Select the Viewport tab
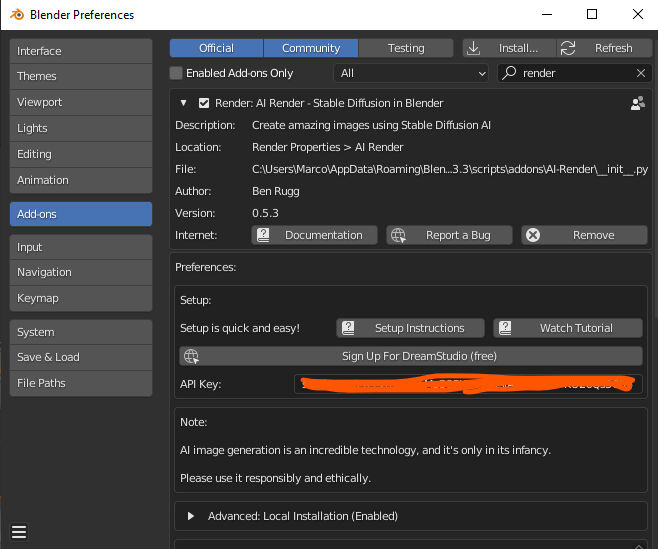Screen dimensions: 658x549 click(x=81, y=102)
